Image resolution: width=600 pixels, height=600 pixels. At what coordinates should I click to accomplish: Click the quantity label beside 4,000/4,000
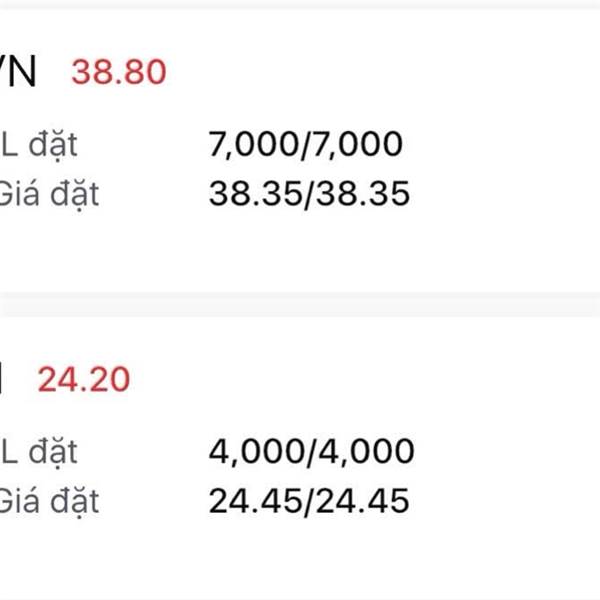coord(39,452)
